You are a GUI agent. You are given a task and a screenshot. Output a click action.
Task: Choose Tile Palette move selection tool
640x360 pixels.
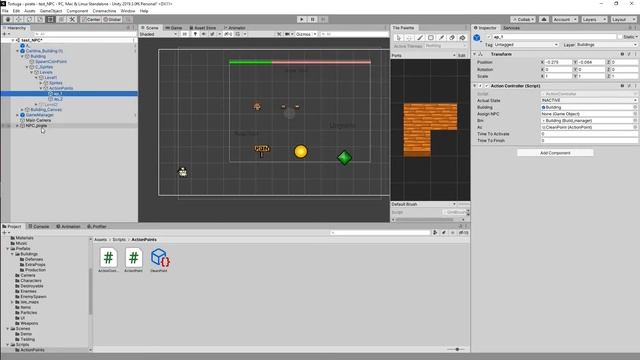click(409, 38)
